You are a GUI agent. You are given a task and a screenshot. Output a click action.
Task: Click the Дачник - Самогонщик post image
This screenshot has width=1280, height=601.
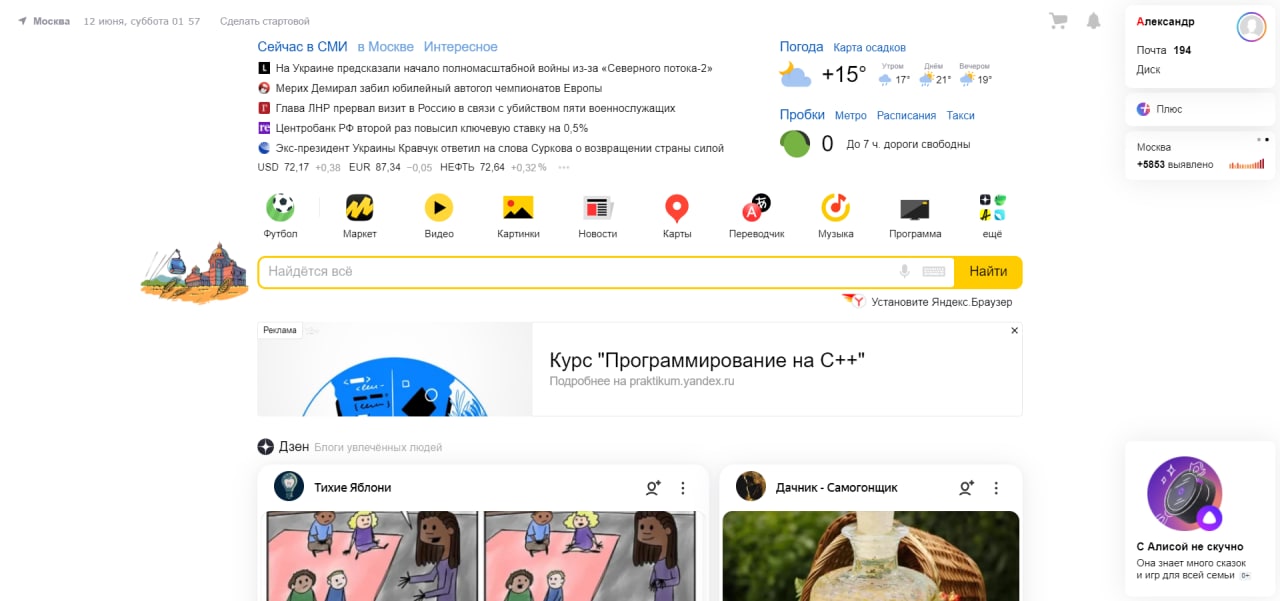coord(871,556)
